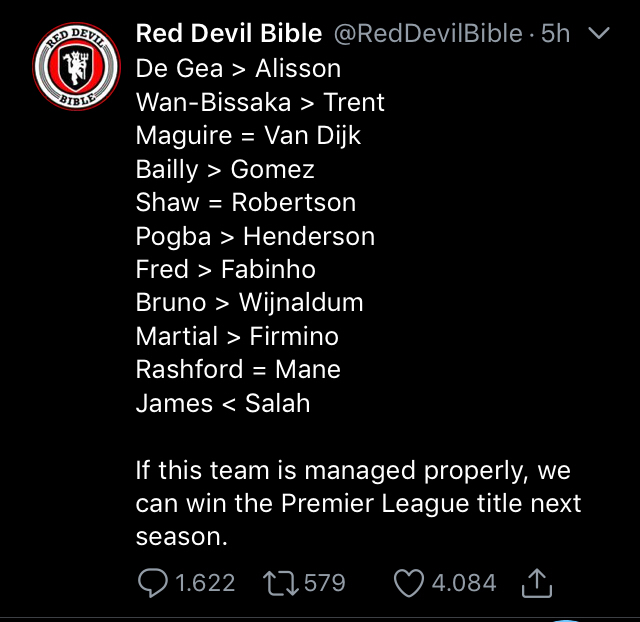Click the 'Wan-Bissaka > Trent' text line
Screen dimensions: 640x622
pos(260,102)
